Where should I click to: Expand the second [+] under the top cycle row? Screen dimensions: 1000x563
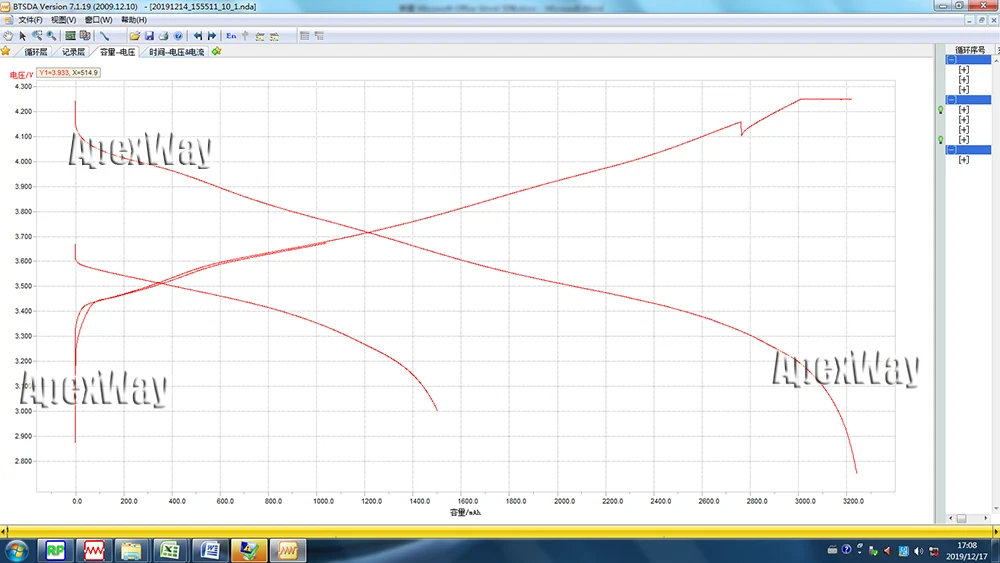964,80
